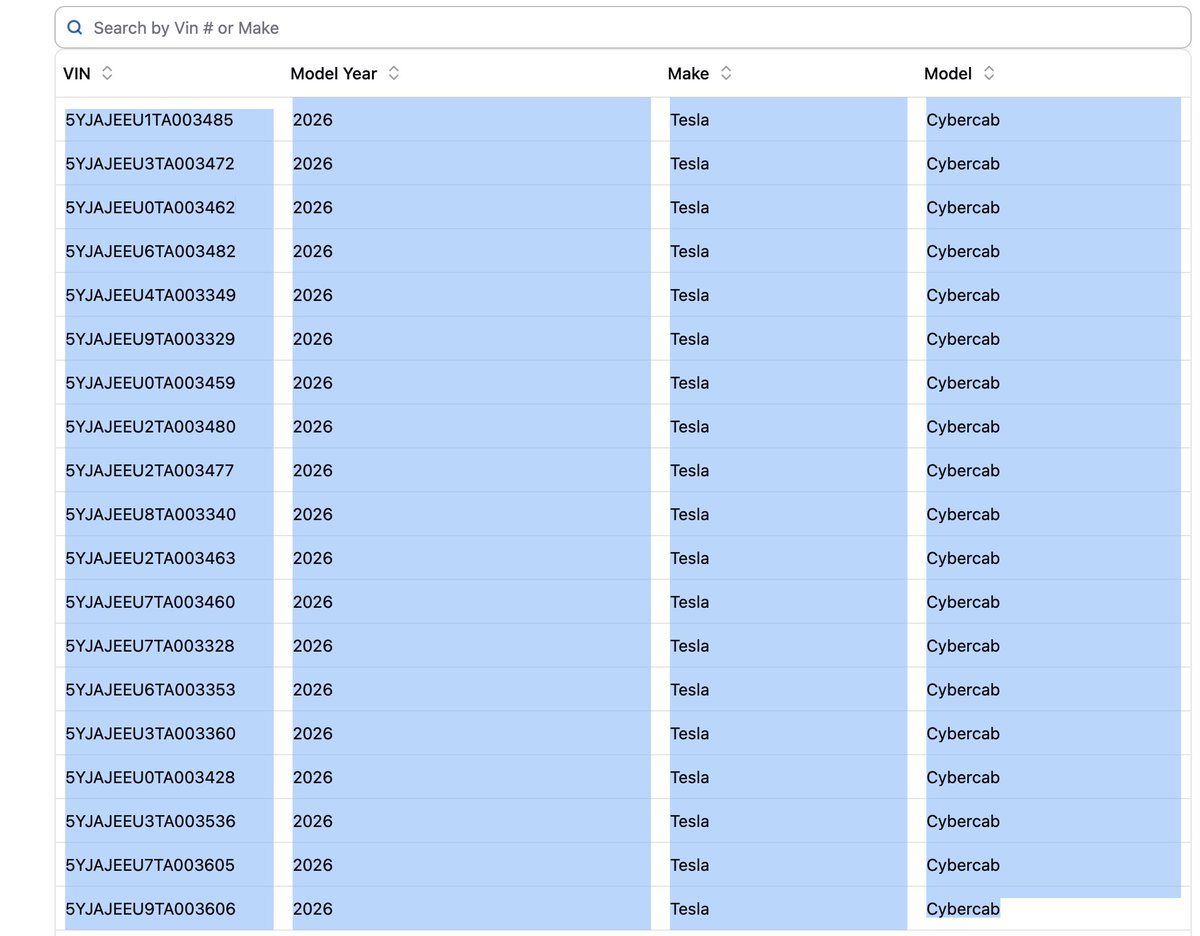Click Tesla in the 5YJAJEEU2TA003477 row
Viewport: 1200px width, 936px height.
click(690, 471)
